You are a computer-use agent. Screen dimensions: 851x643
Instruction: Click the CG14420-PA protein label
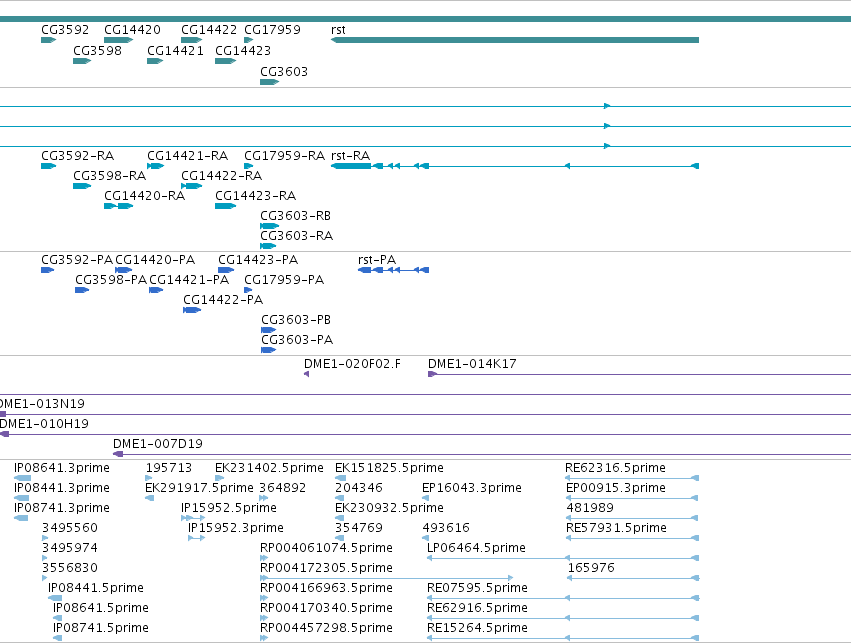coord(155,260)
